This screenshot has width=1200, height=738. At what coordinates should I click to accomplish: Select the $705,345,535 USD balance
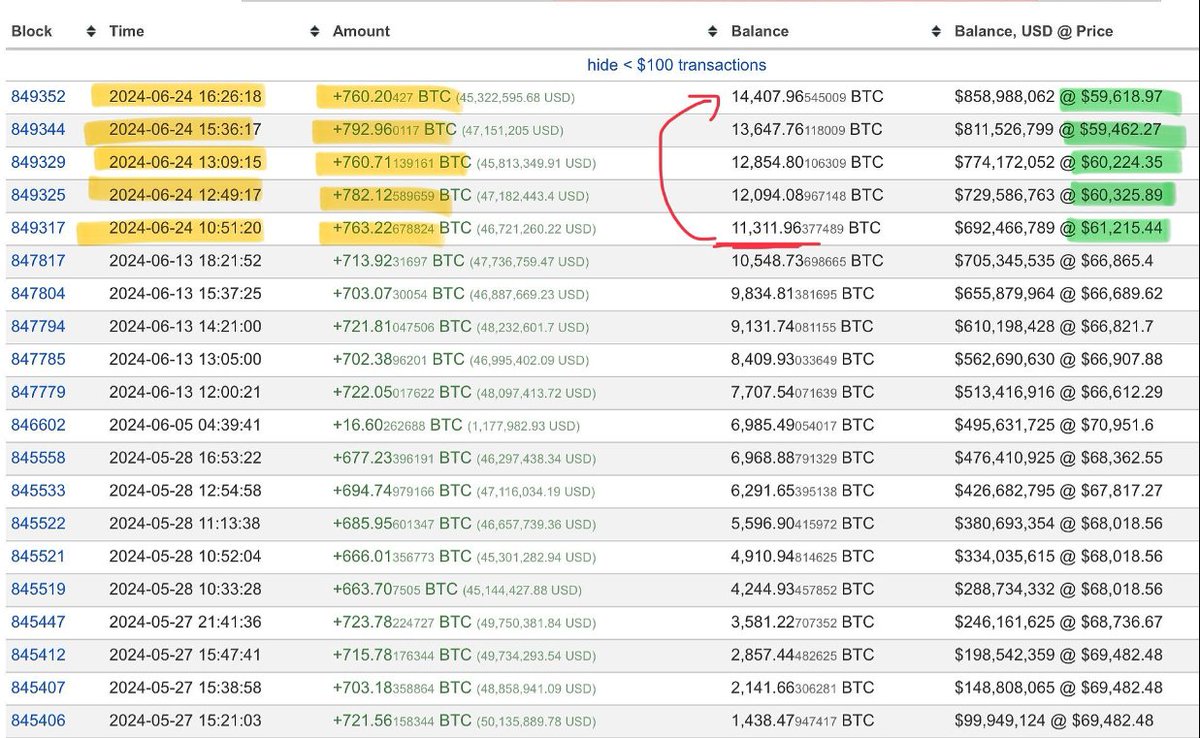(1005, 261)
